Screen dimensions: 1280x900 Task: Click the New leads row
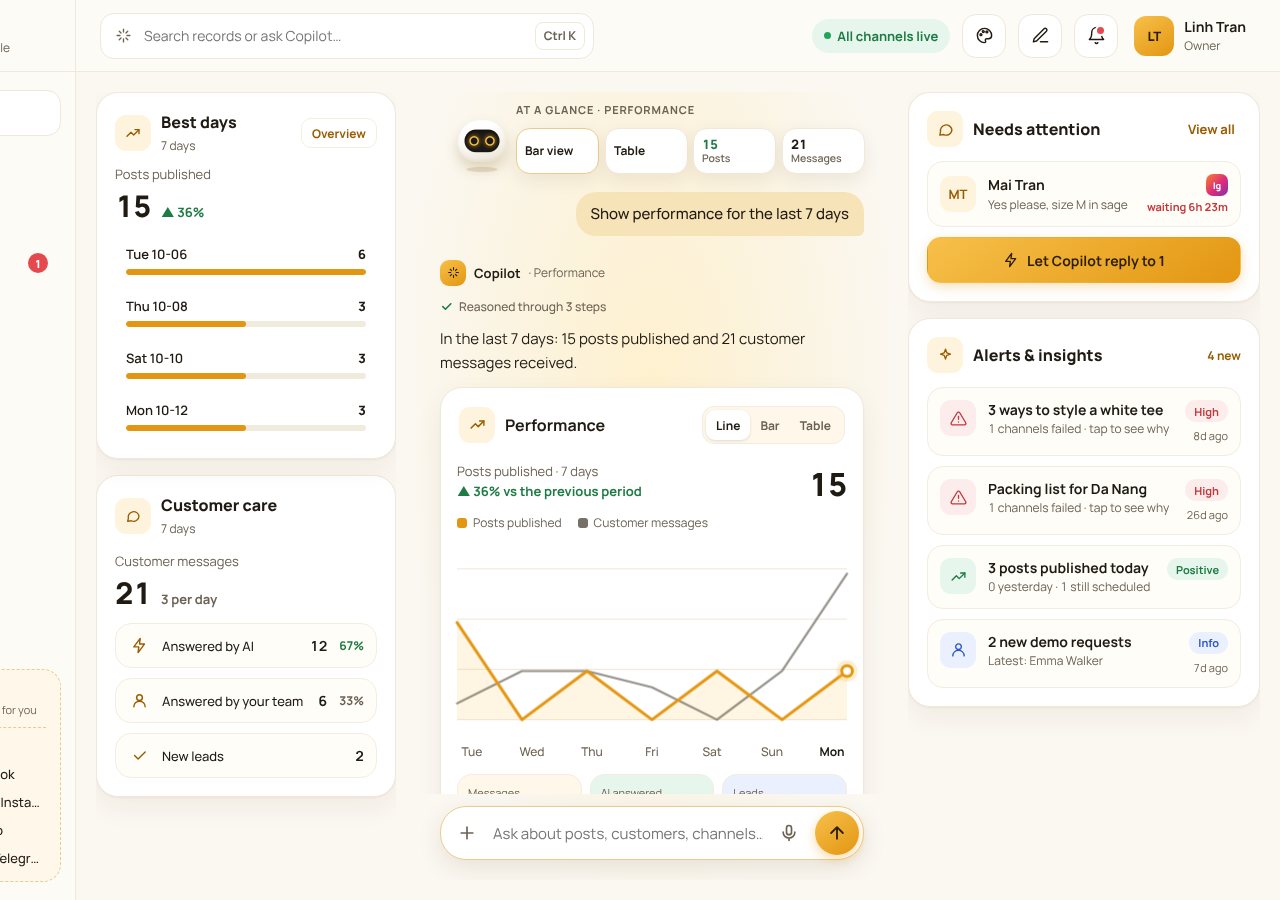[x=246, y=756]
